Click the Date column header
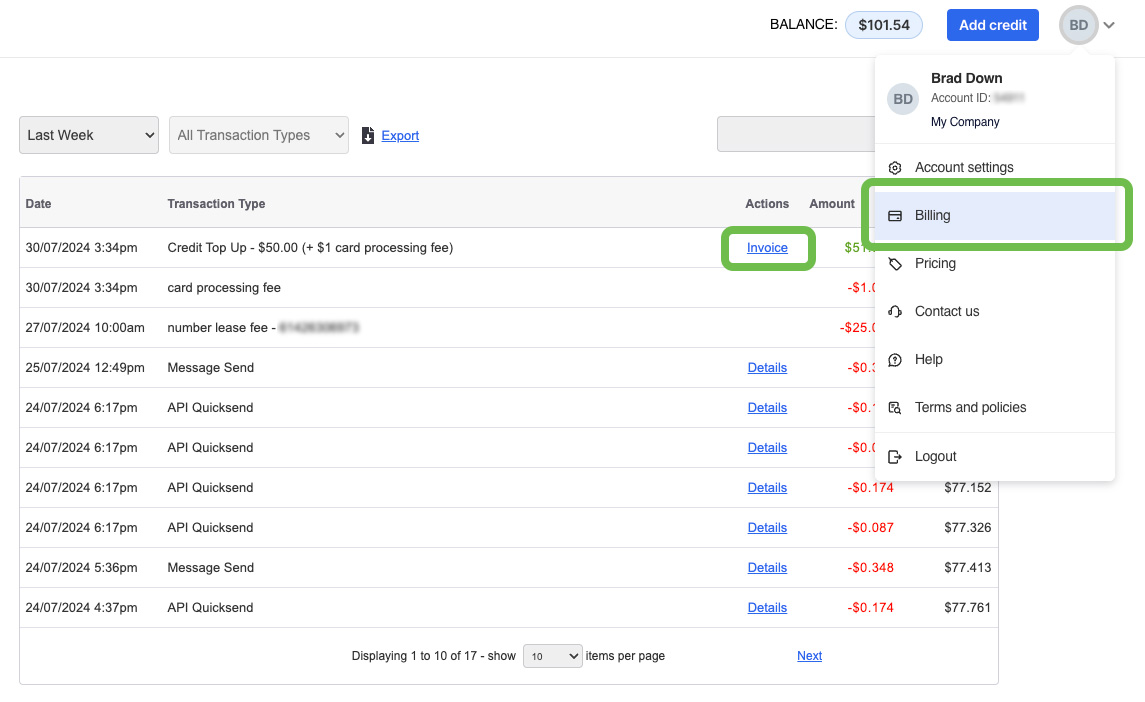 [x=38, y=204]
